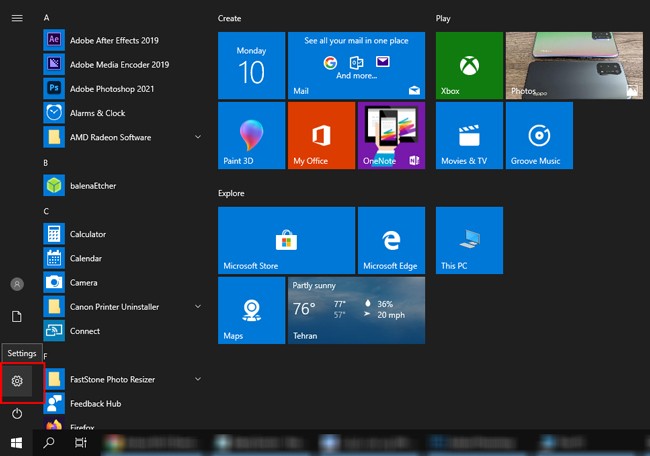Open the This PC tile
The width and height of the screenshot is (650, 456).
469,240
